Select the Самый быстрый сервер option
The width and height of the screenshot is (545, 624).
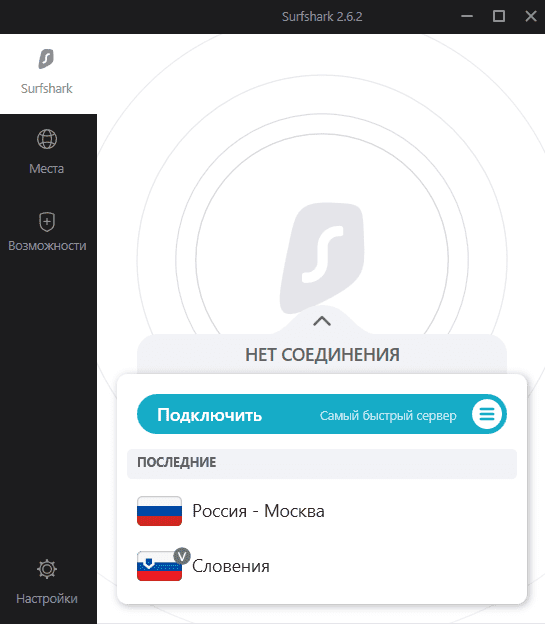click(x=388, y=415)
